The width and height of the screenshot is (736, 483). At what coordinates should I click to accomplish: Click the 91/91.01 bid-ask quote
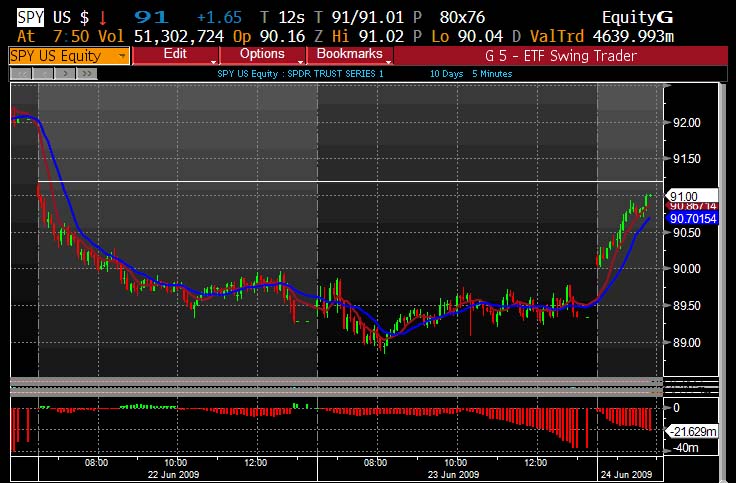click(x=368, y=18)
